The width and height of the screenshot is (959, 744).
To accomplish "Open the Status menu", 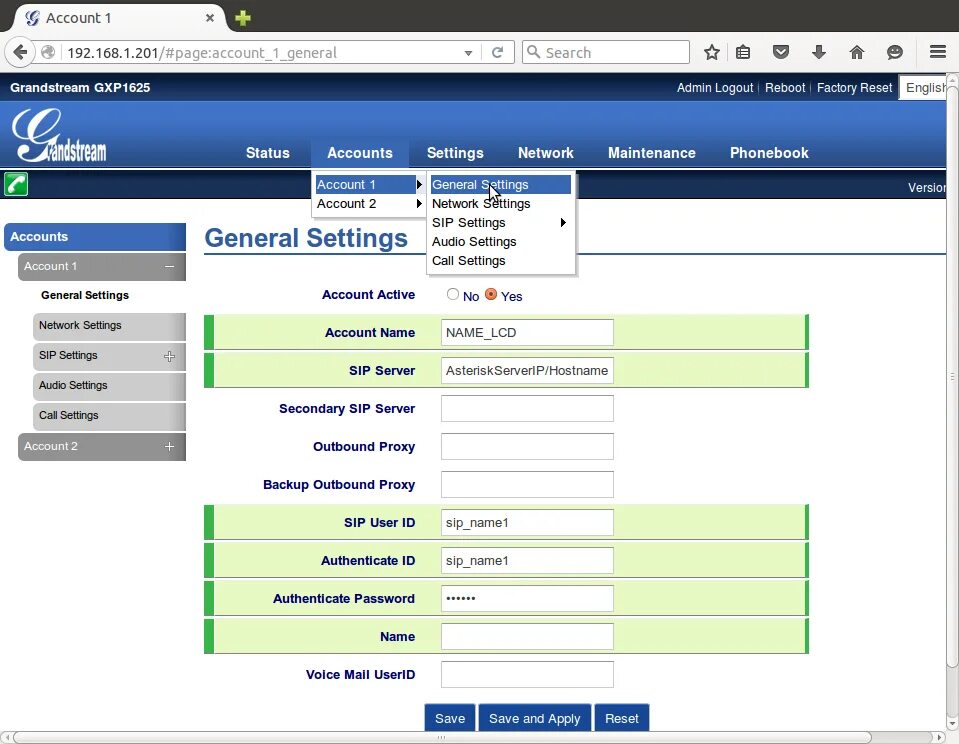I will click(x=268, y=153).
